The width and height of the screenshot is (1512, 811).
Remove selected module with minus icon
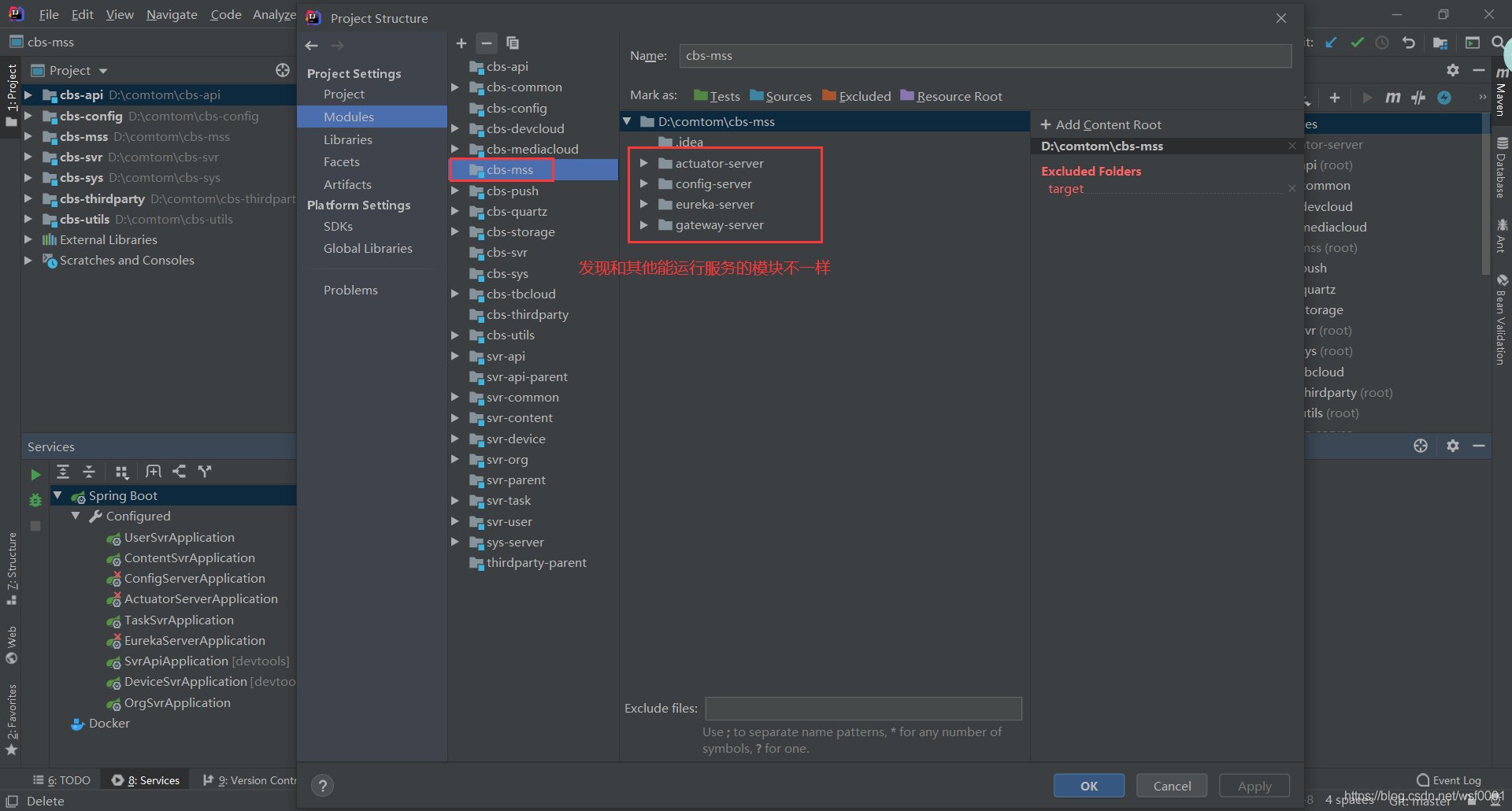coord(487,43)
